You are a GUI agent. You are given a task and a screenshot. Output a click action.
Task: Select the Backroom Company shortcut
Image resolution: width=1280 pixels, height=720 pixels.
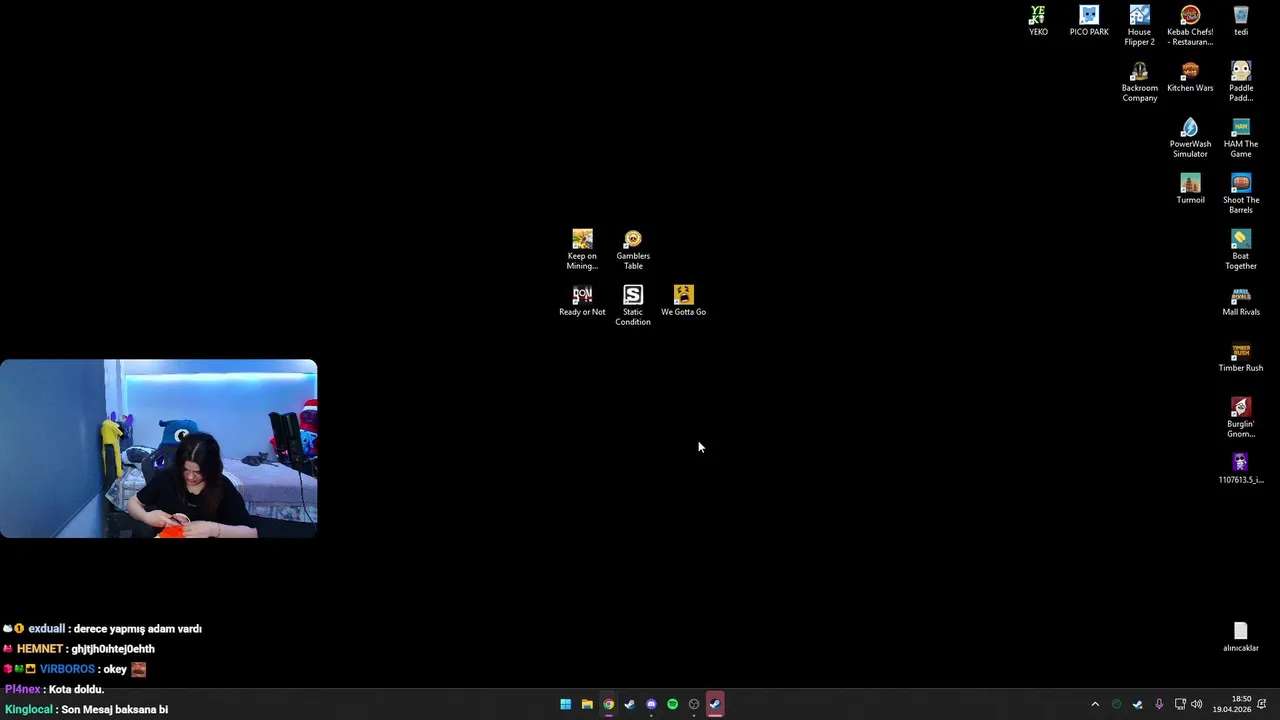point(1139,82)
